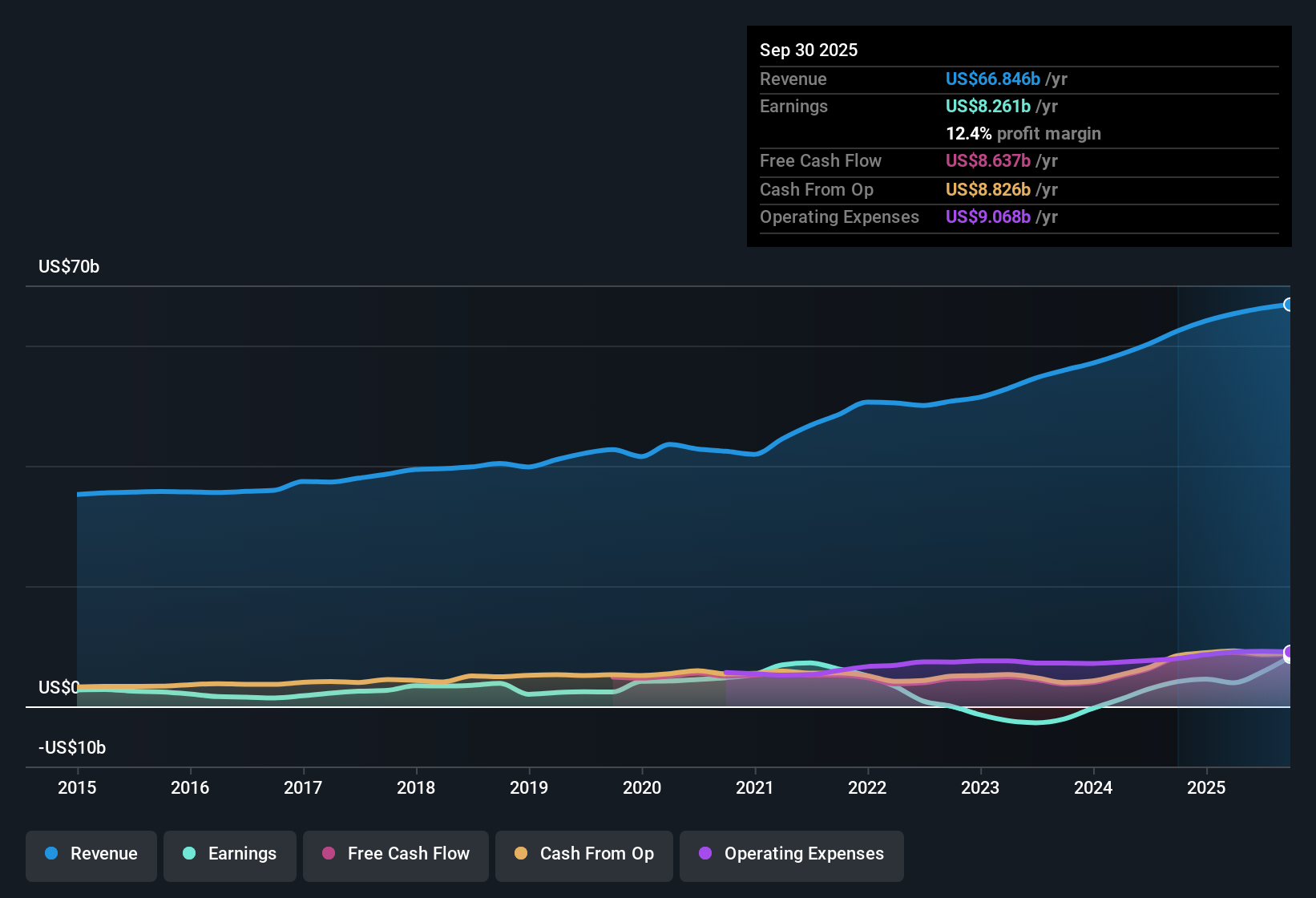This screenshot has width=1316, height=898.
Task: Click the orange Cash From Op dot icon
Action: tap(520, 854)
